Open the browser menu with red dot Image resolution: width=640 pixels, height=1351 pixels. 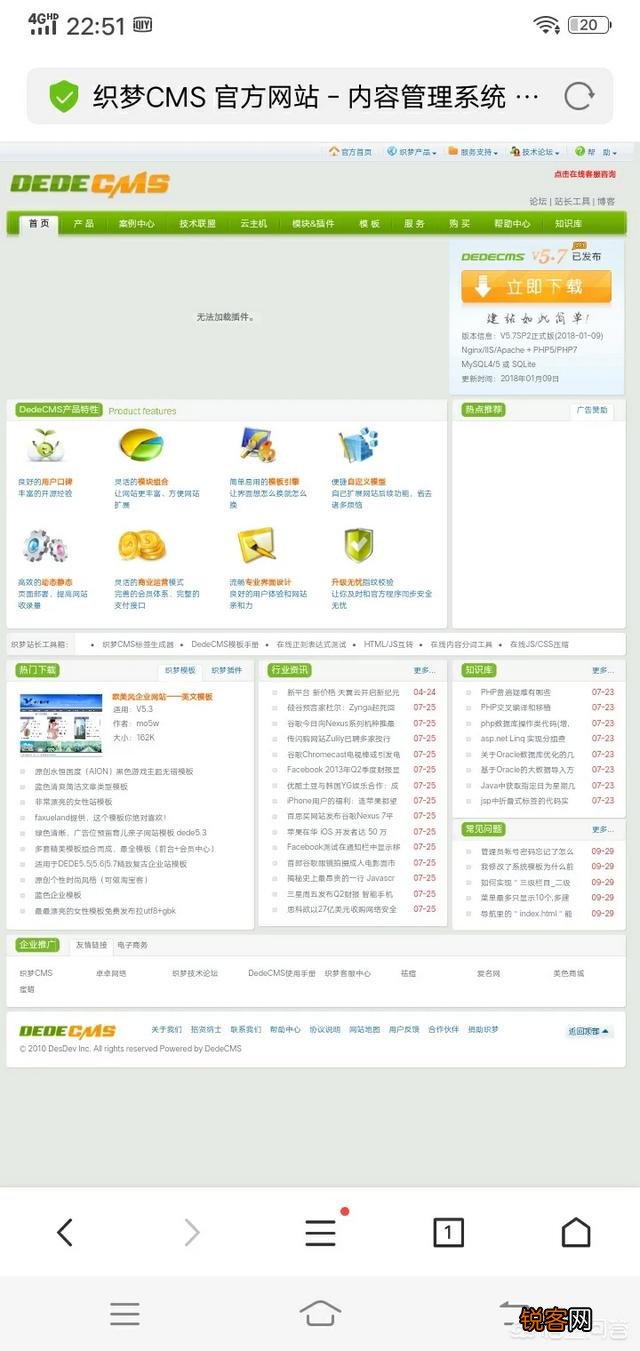tap(321, 1232)
